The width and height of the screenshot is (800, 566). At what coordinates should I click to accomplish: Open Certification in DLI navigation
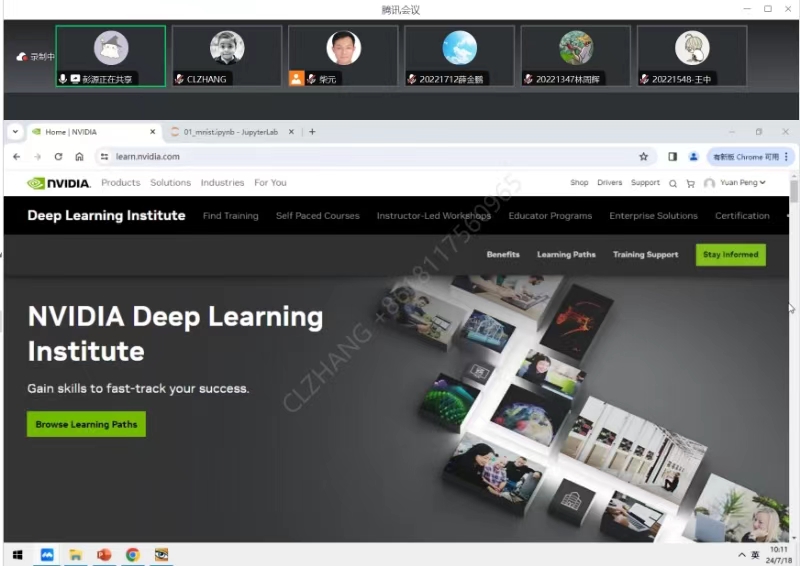click(x=742, y=216)
